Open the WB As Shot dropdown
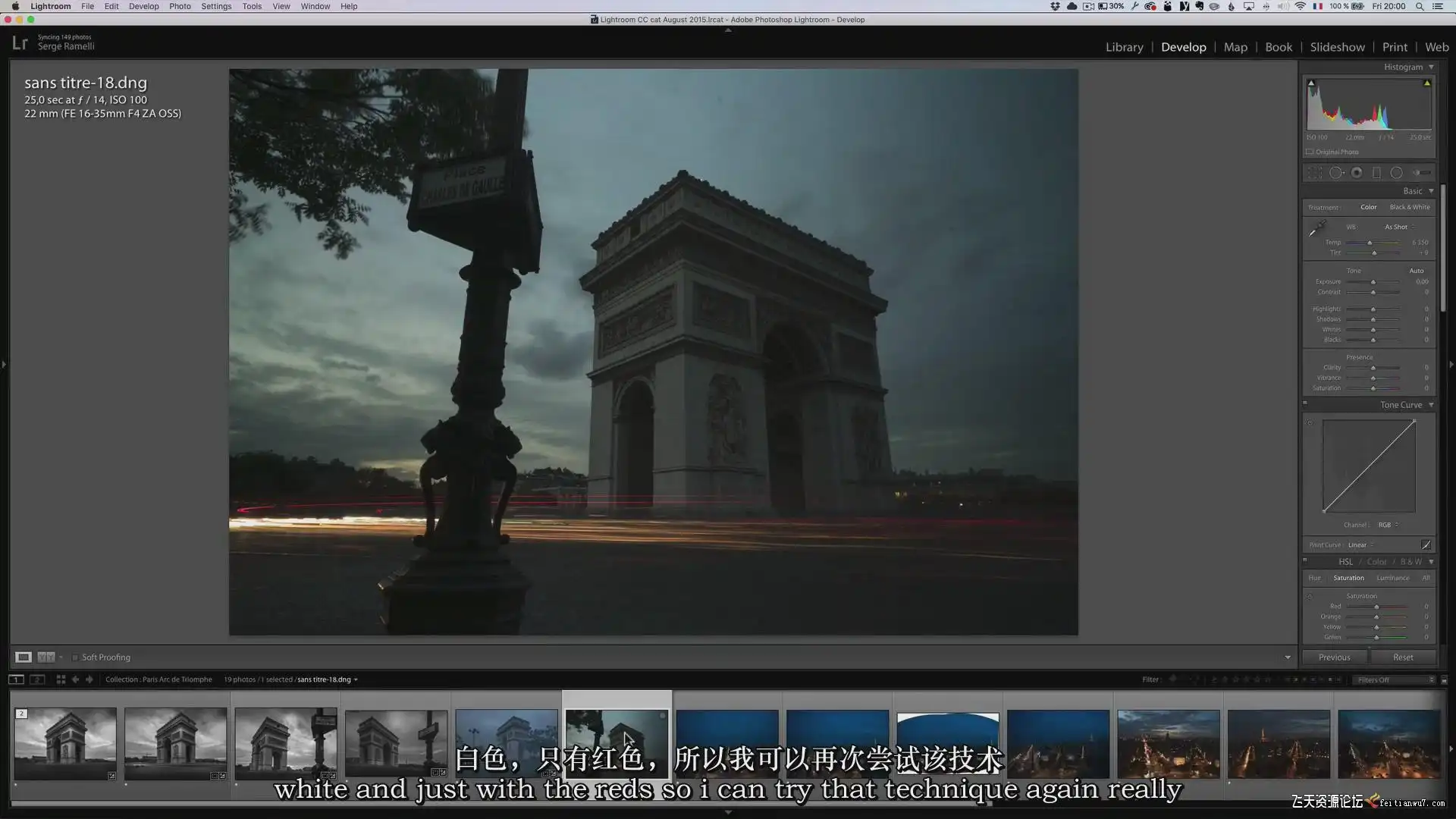The height and width of the screenshot is (819, 1456). click(1400, 227)
